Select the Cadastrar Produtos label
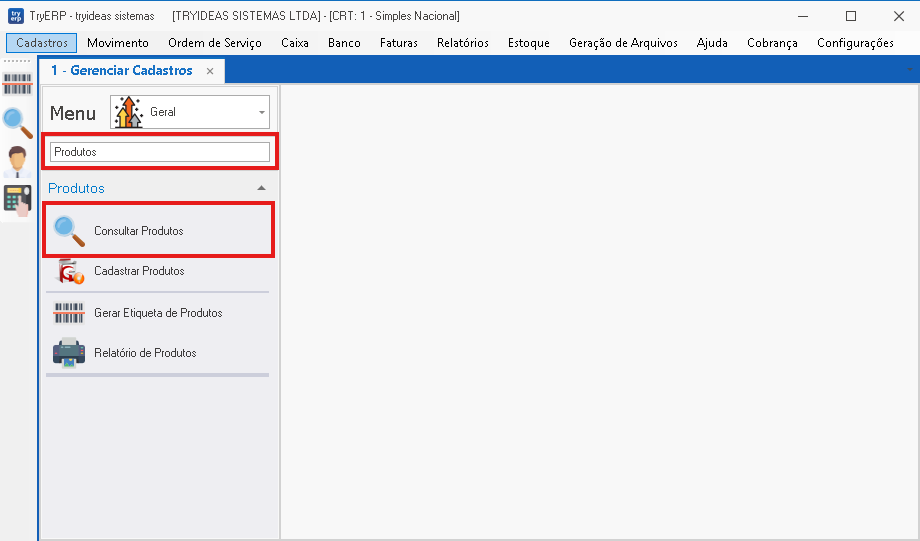Image resolution: width=920 pixels, height=541 pixels. coord(139,271)
